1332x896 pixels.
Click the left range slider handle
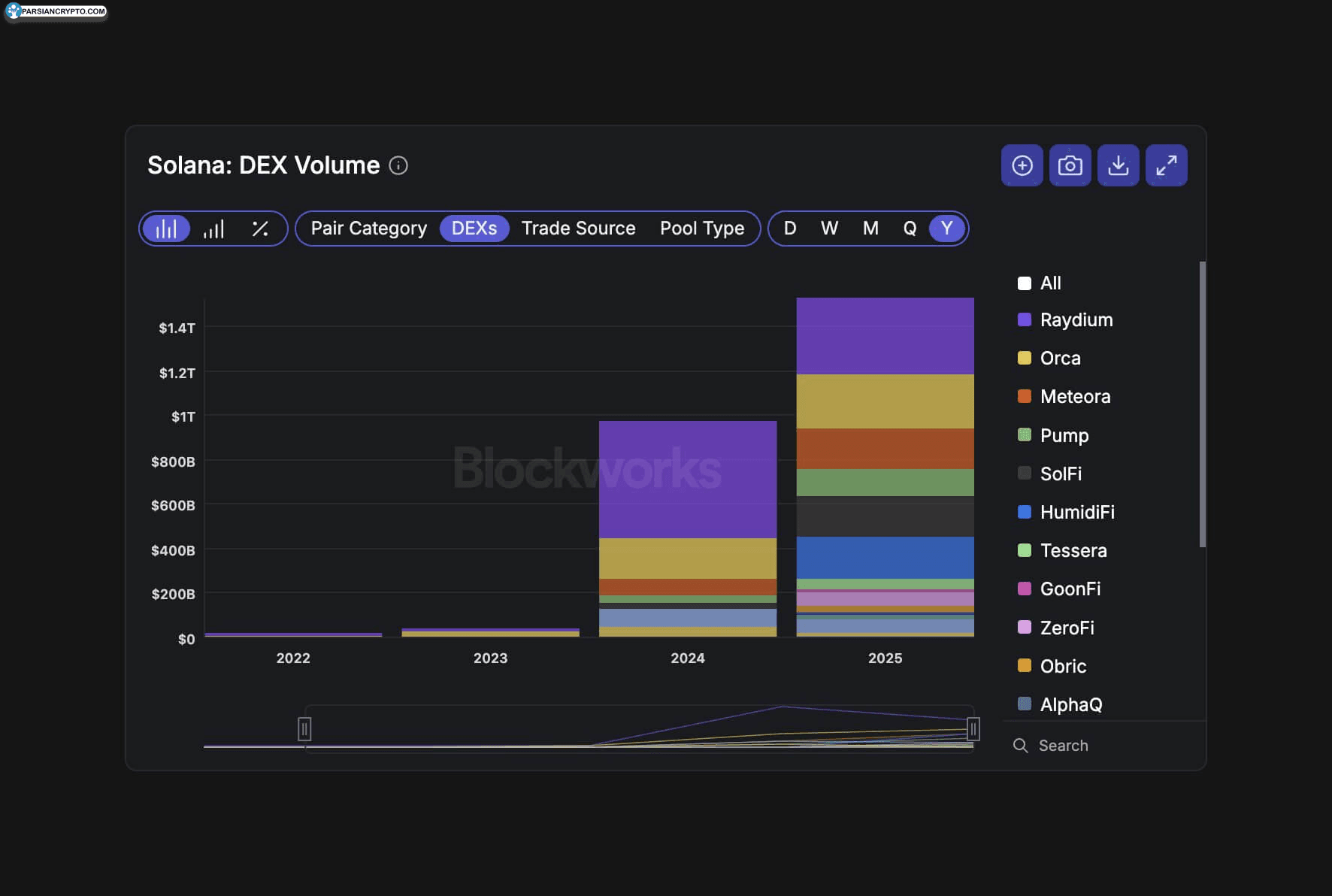(304, 728)
